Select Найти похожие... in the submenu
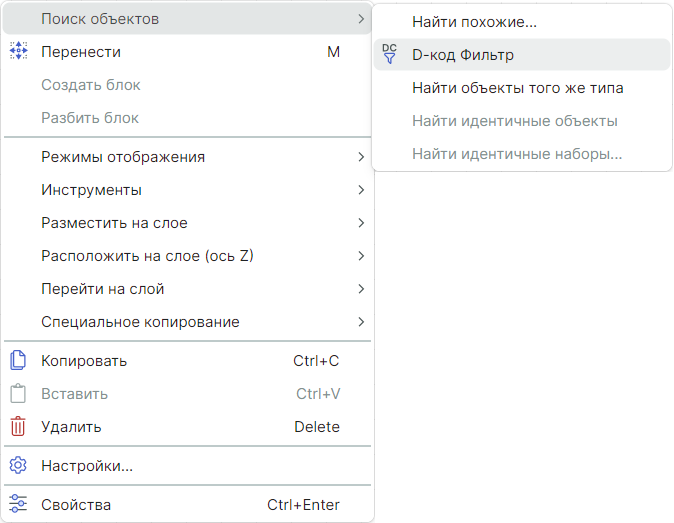This screenshot has width=674, height=523. 474,21
